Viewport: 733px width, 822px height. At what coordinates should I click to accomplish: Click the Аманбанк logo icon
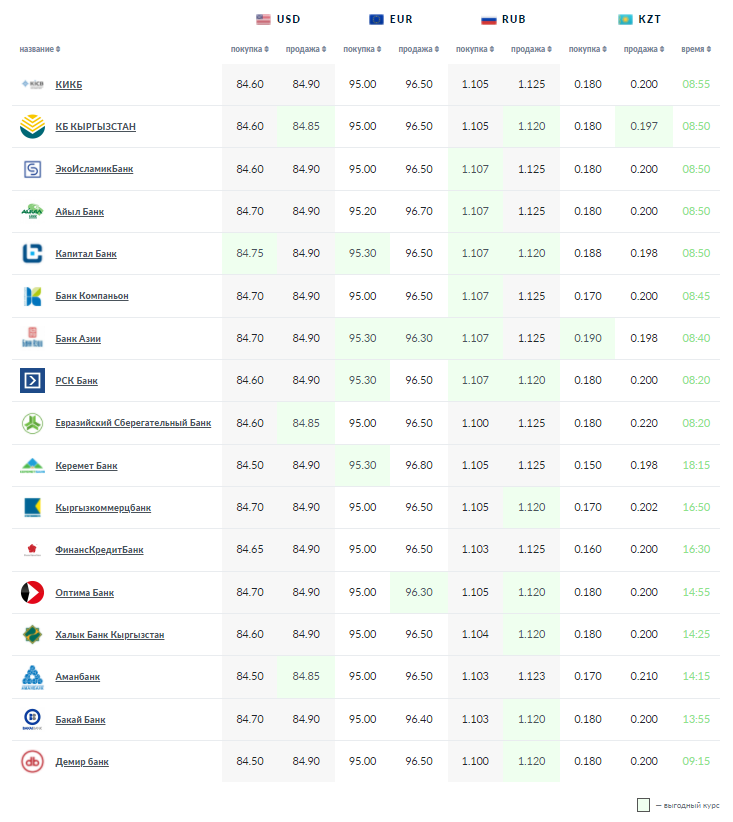(x=32, y=677)
